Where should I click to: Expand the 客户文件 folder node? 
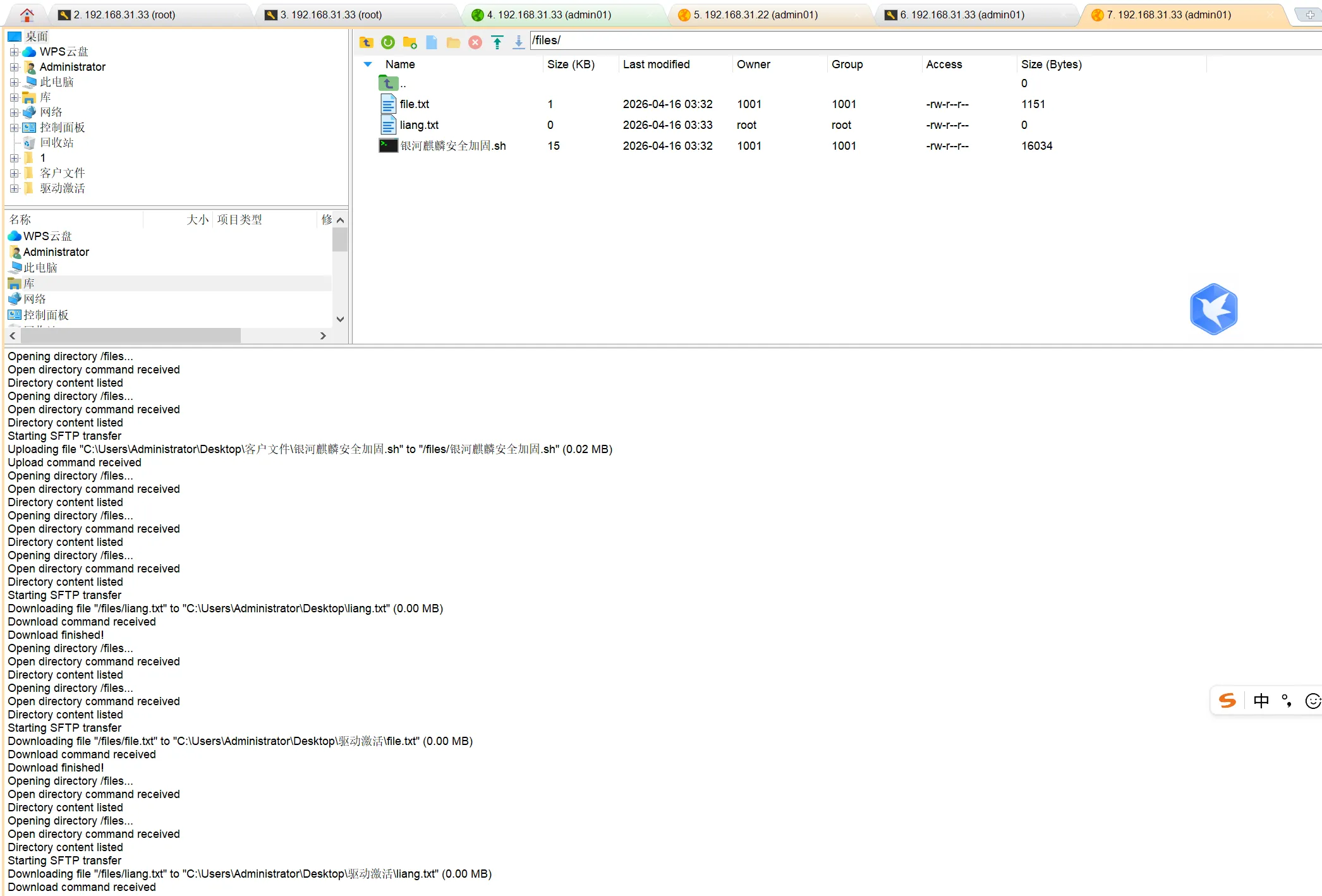coord(14,173)
